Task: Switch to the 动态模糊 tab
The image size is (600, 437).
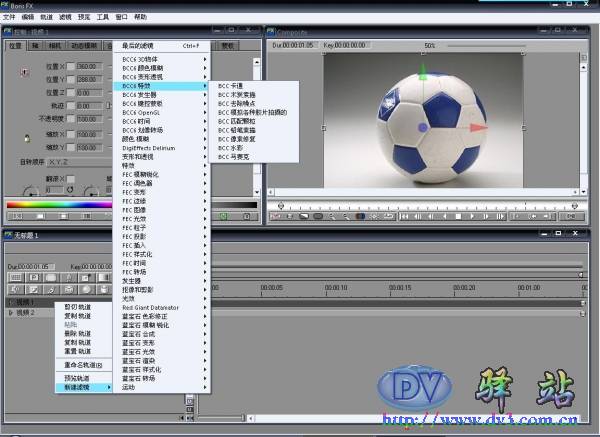Action: 84,46
